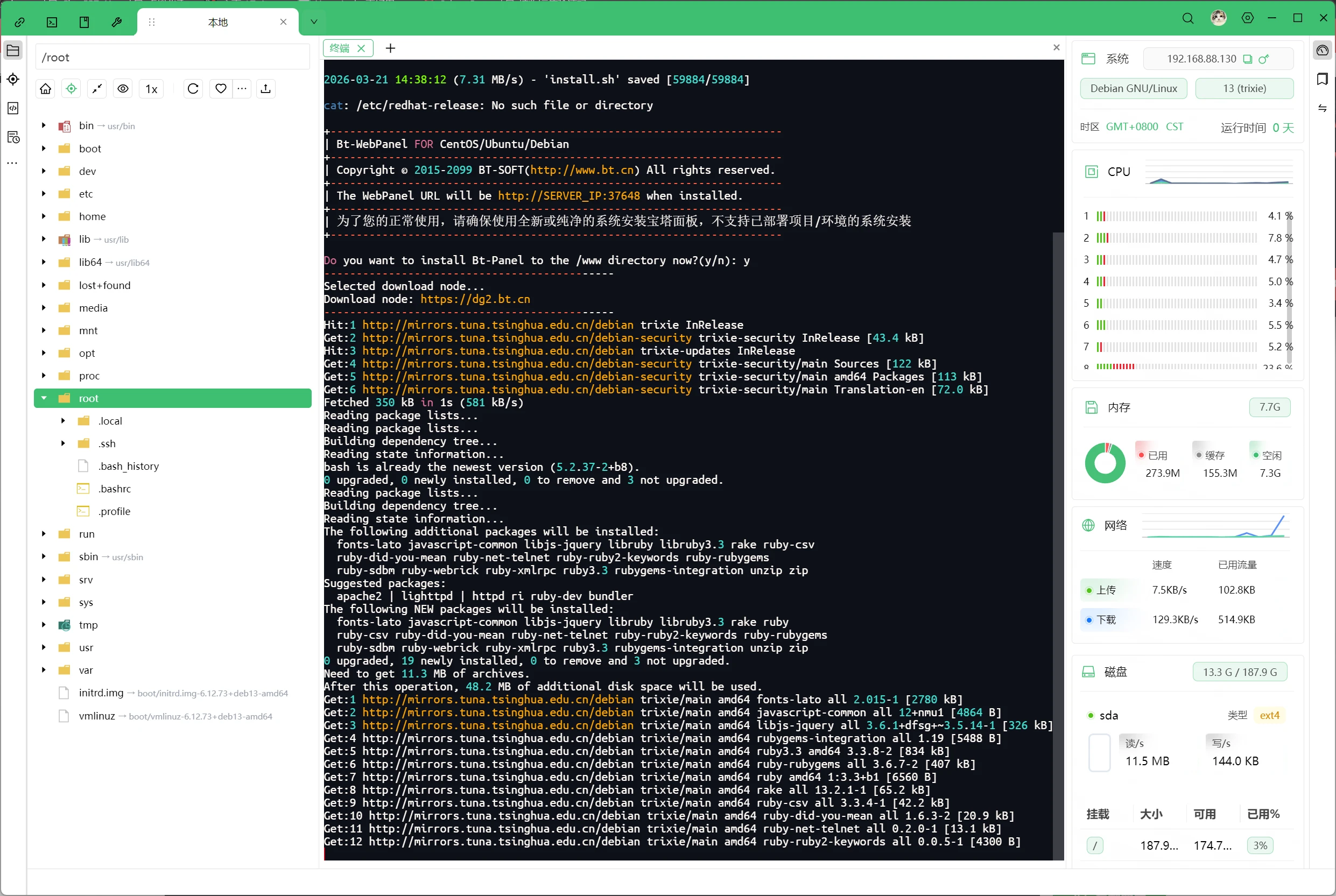Click the upload icon in file toolbar
This screenshot has width=1336, height=896.
[x=266, y=89]
